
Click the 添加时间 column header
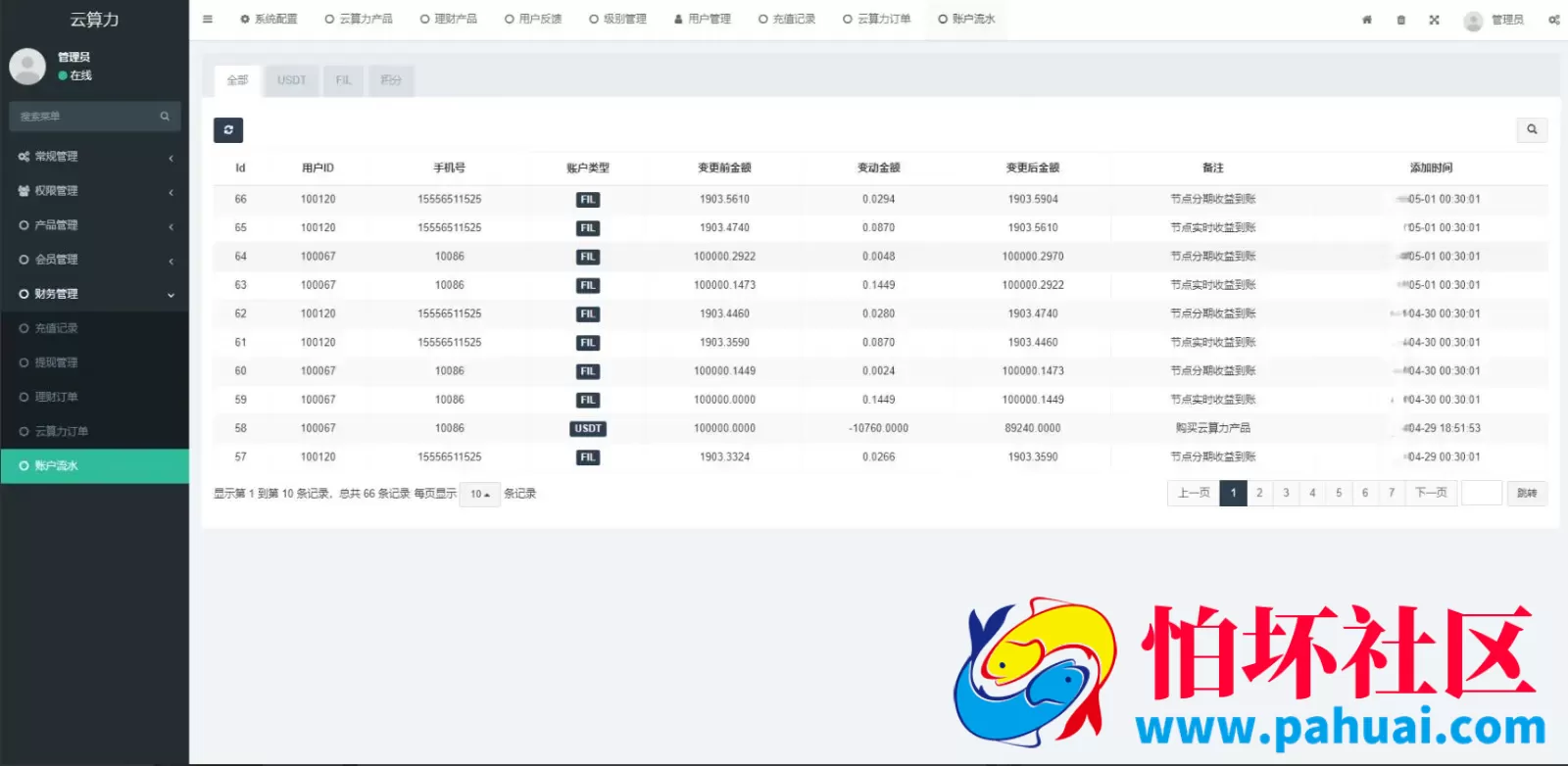[1431, 168]
